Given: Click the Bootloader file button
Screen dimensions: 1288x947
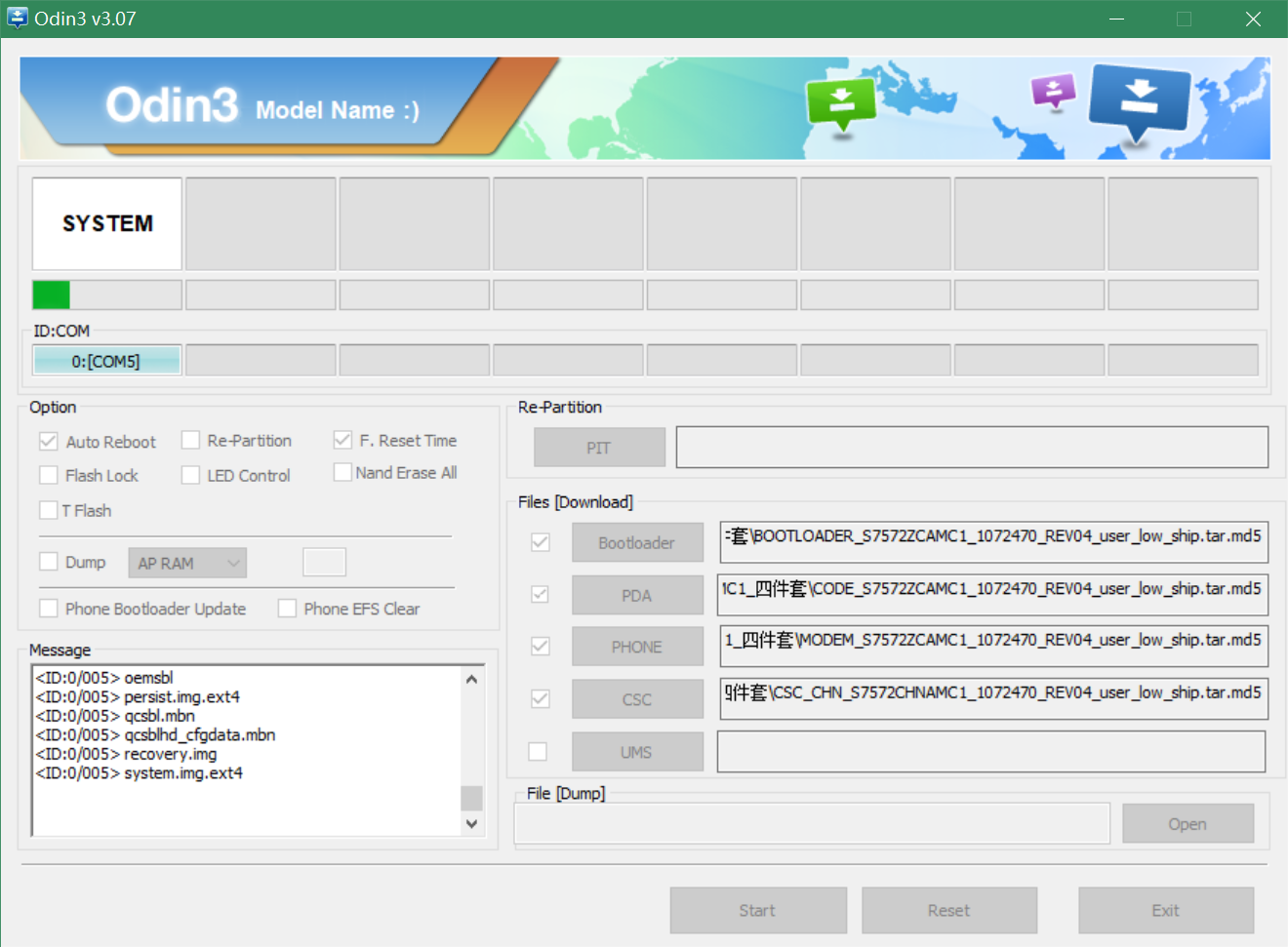Looking at the screenshot, I should coord(636,543).
